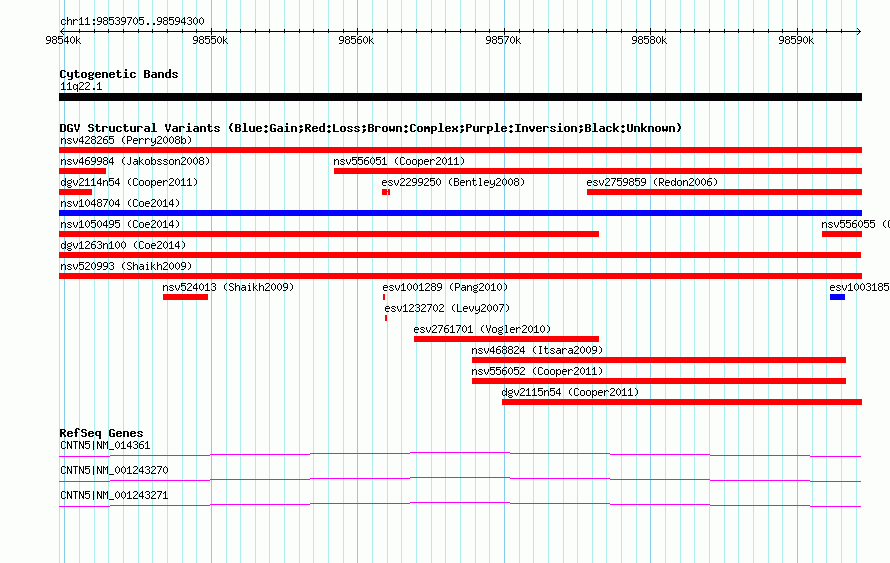Click the dgv1263n100 (Coe2014) label
Viewport: 890px width, 563px height.
point(123,245)
